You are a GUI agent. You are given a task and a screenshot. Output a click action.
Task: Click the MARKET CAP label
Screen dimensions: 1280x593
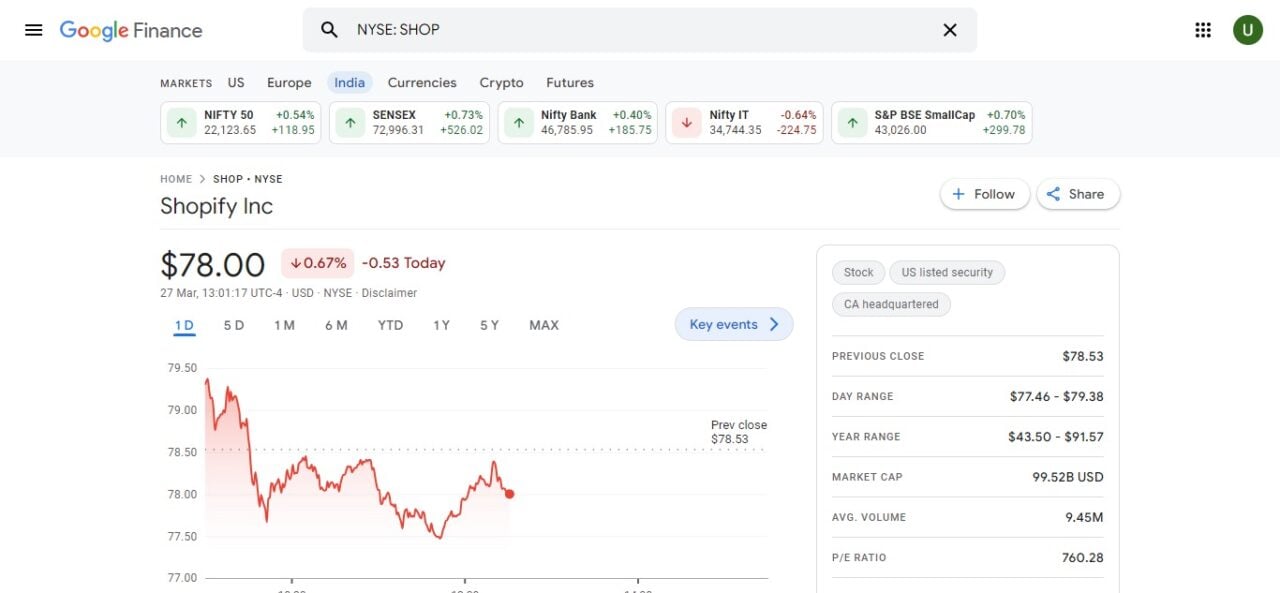(867, 477)
